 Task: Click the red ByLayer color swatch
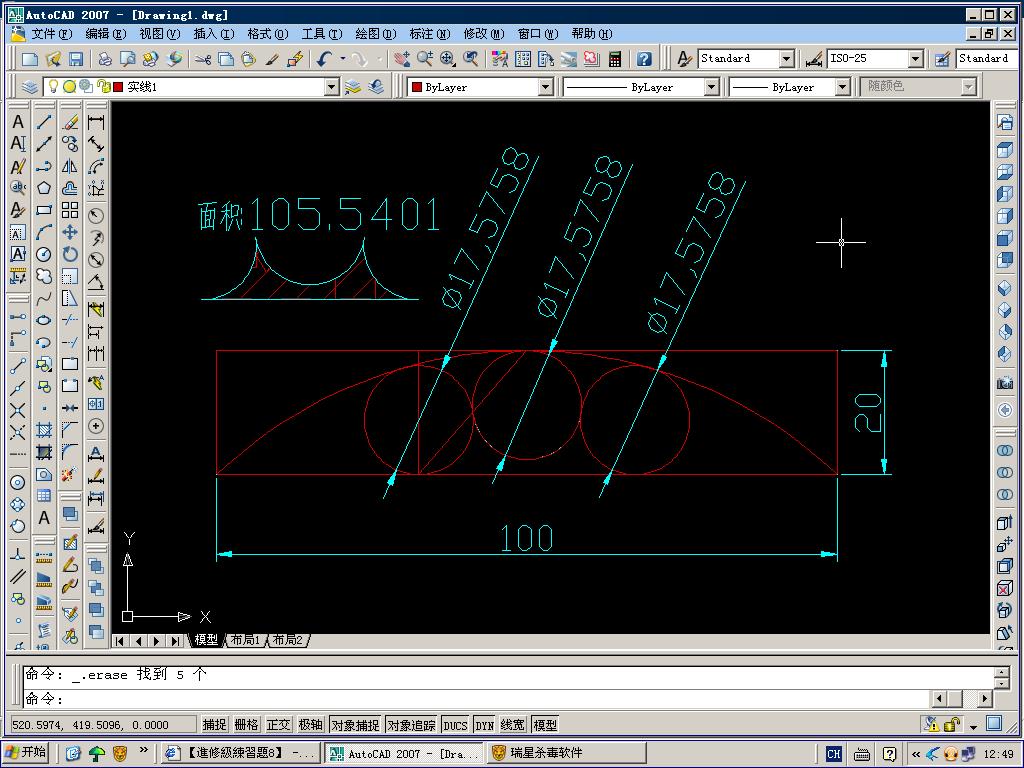pyautogui.click(x=417, y=87)
